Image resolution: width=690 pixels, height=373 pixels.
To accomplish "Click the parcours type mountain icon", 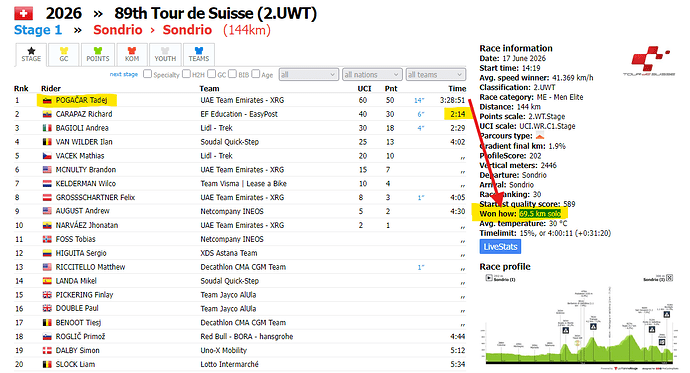I will tap(540, 135).
